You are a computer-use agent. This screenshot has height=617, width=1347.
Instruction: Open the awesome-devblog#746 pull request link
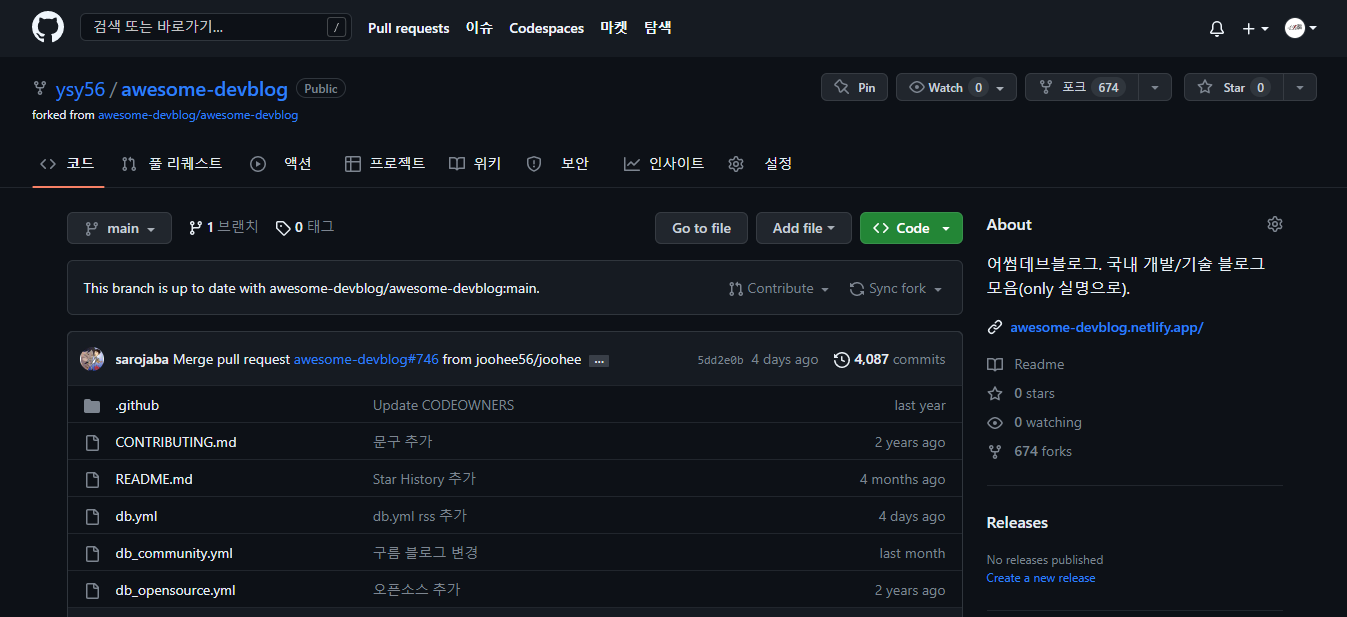366,359
